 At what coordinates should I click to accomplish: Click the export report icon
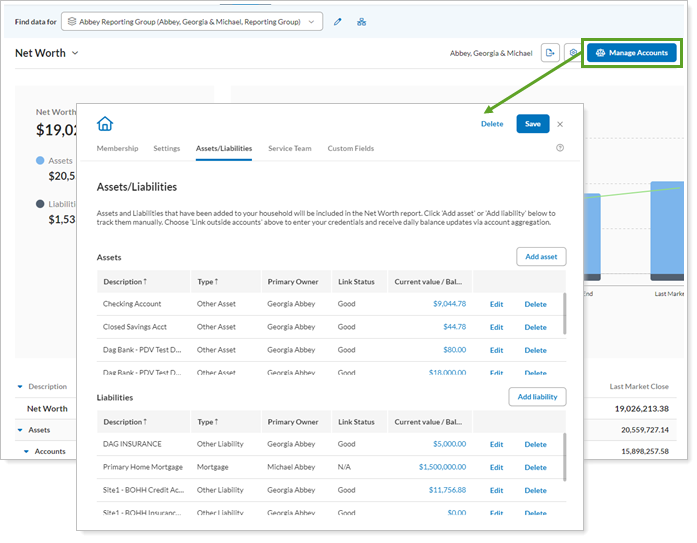point(550,53)
